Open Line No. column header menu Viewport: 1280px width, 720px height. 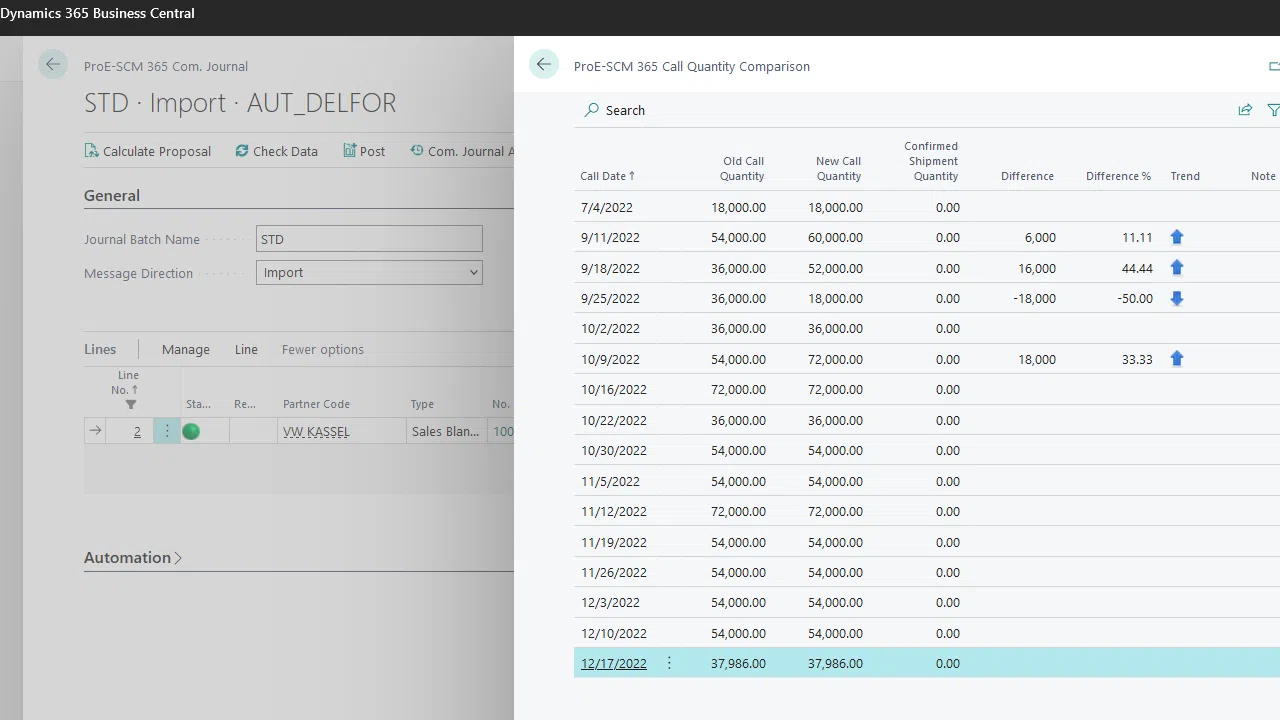tap(128, 382)
